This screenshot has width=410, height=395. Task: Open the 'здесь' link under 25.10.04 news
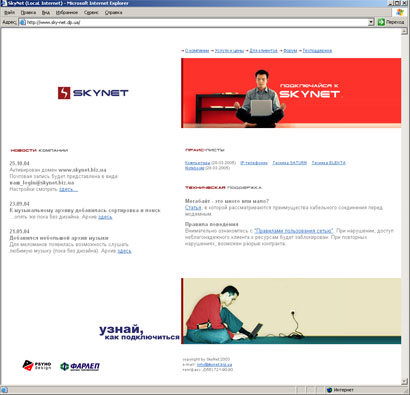[x=68, y=189]
